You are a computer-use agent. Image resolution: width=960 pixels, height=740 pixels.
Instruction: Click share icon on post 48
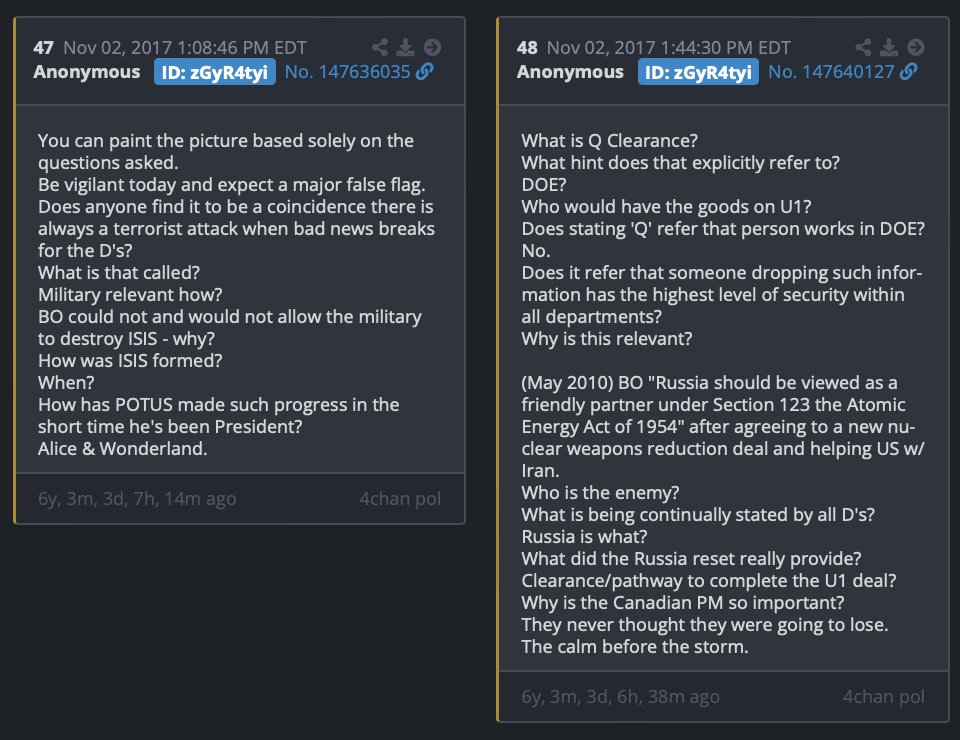863,48
